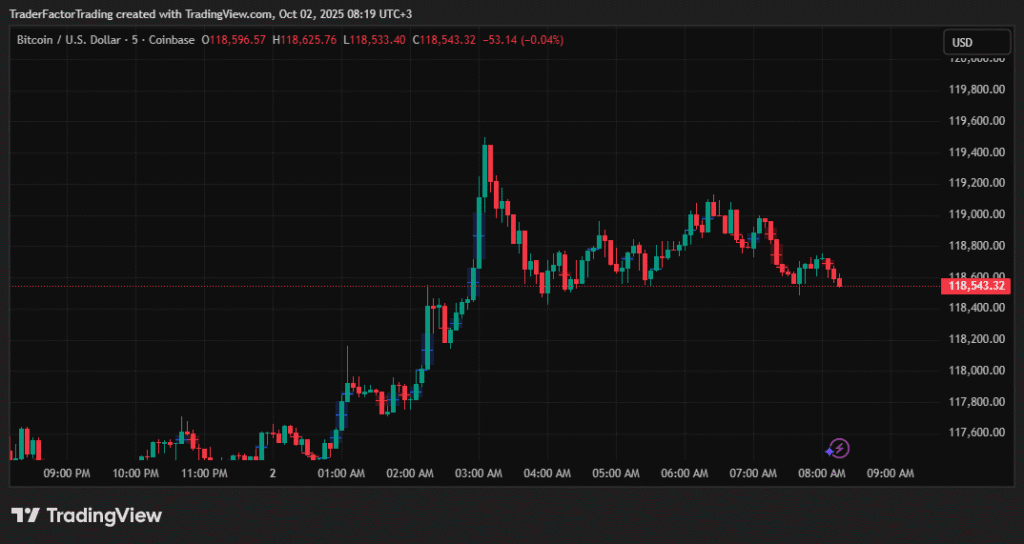The width and height of the screenshot is (1024, 544).
Task: Click the TradingView wordmark text
Action: (x=104, y=515)
